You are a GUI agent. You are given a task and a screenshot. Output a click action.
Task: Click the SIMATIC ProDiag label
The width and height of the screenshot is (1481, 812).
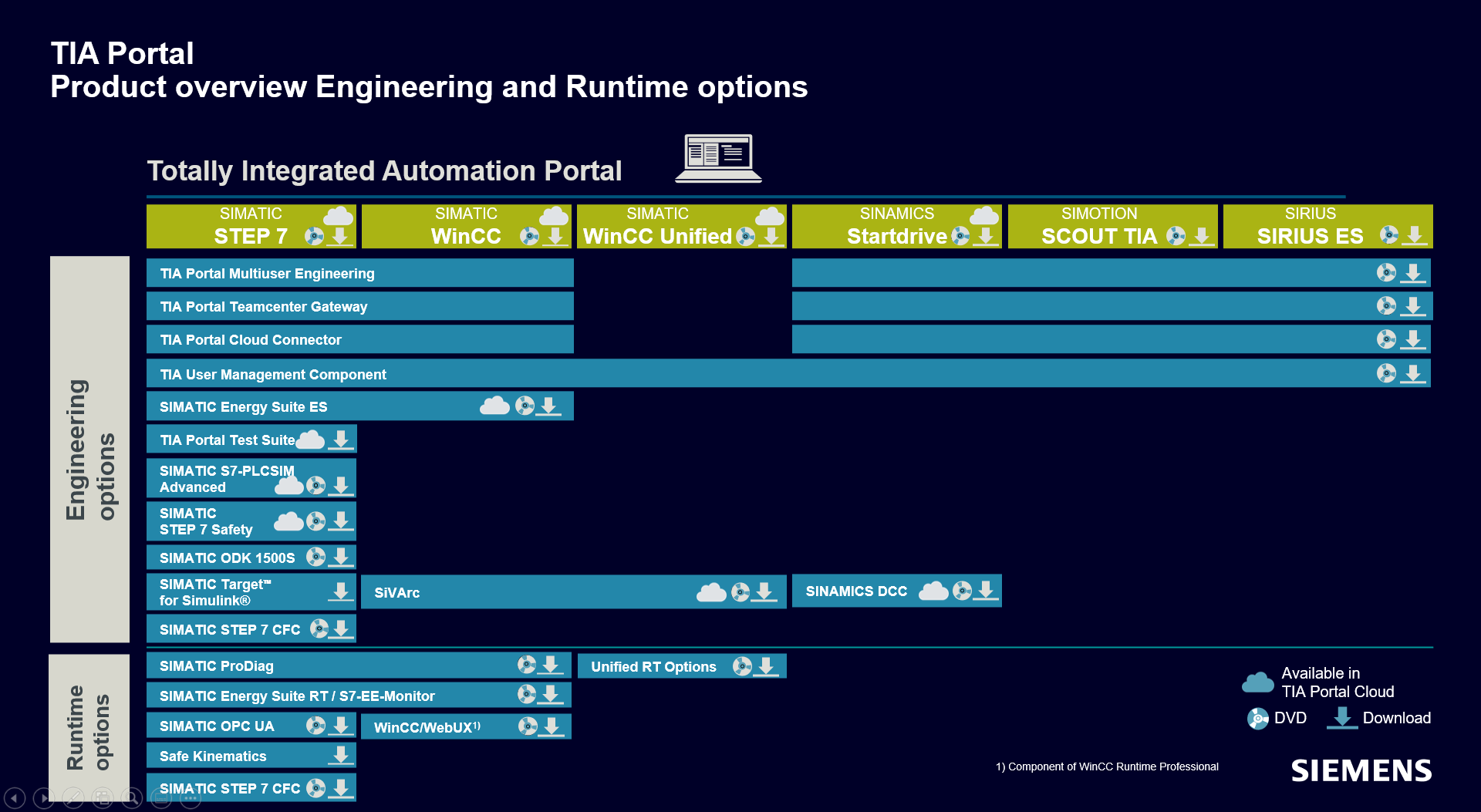pyautogui.click(x=217, y=666)
